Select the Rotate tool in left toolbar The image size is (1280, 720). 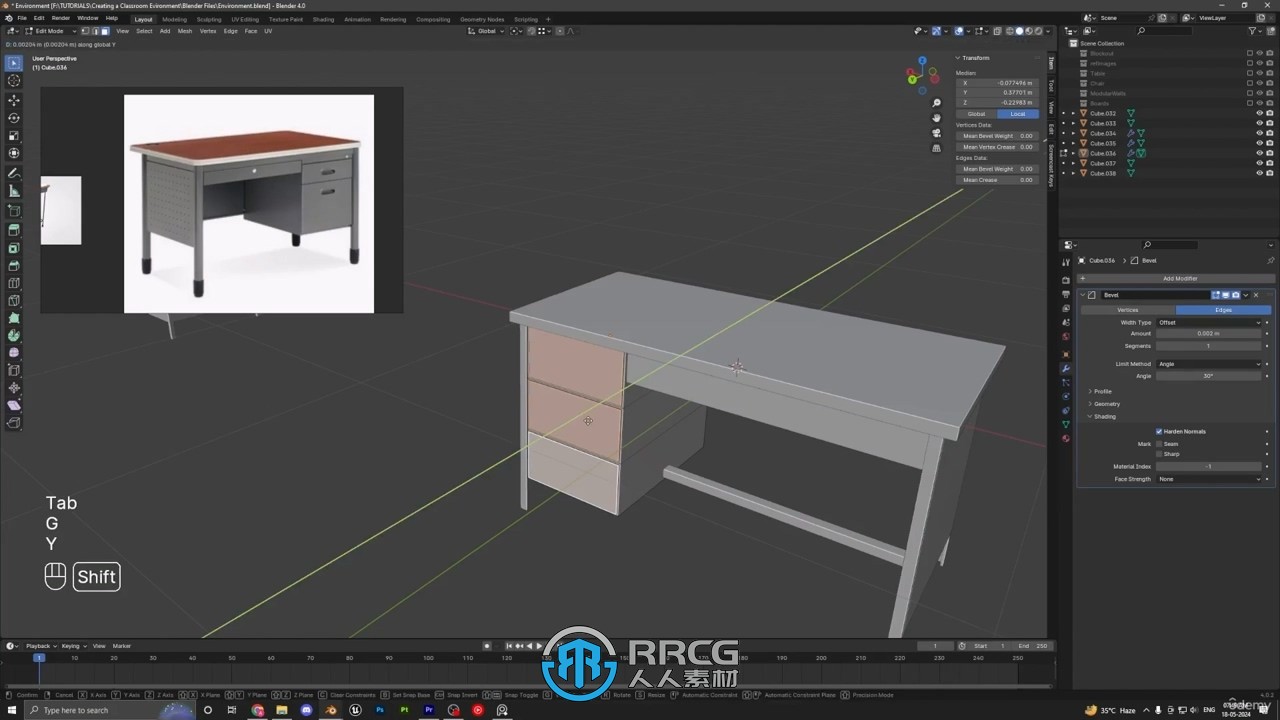(x=14, y=118)
